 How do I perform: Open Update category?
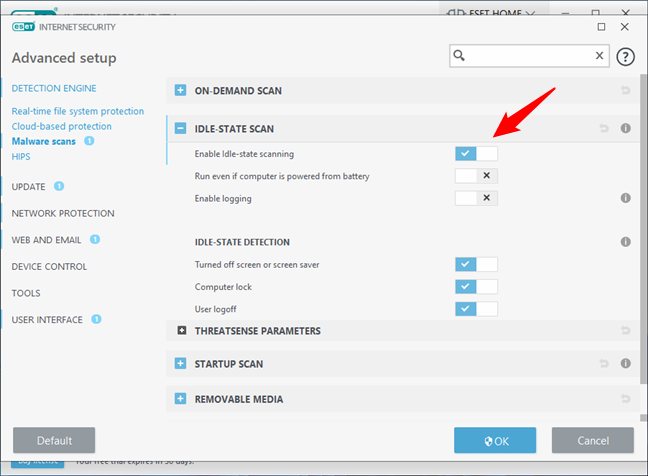tap(29, 187)
